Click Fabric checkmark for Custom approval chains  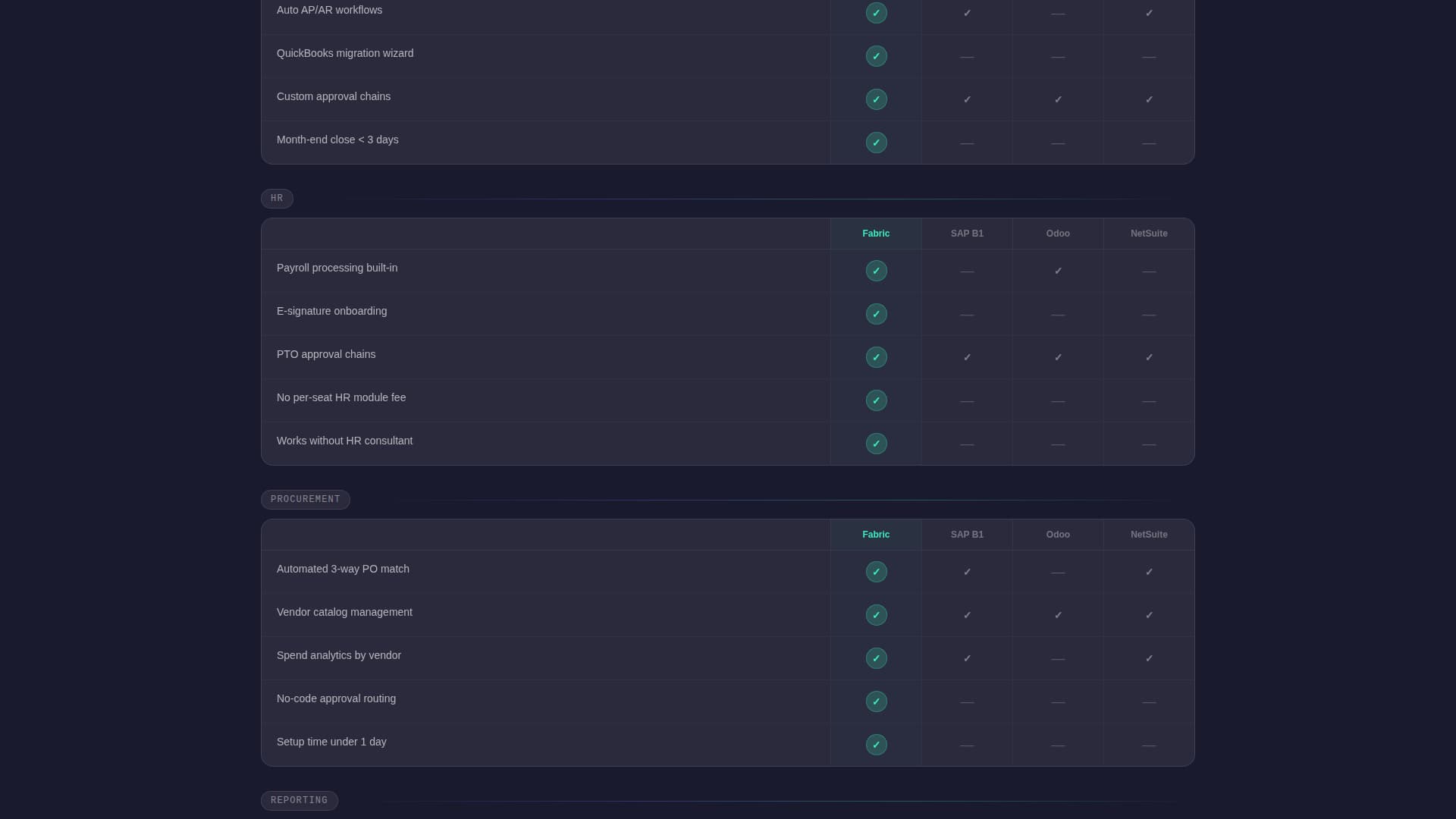coord(876,99)
